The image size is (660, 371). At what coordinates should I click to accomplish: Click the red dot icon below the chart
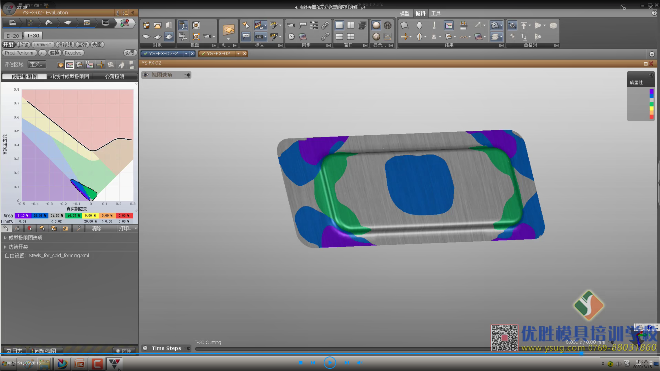click(29, 229)
